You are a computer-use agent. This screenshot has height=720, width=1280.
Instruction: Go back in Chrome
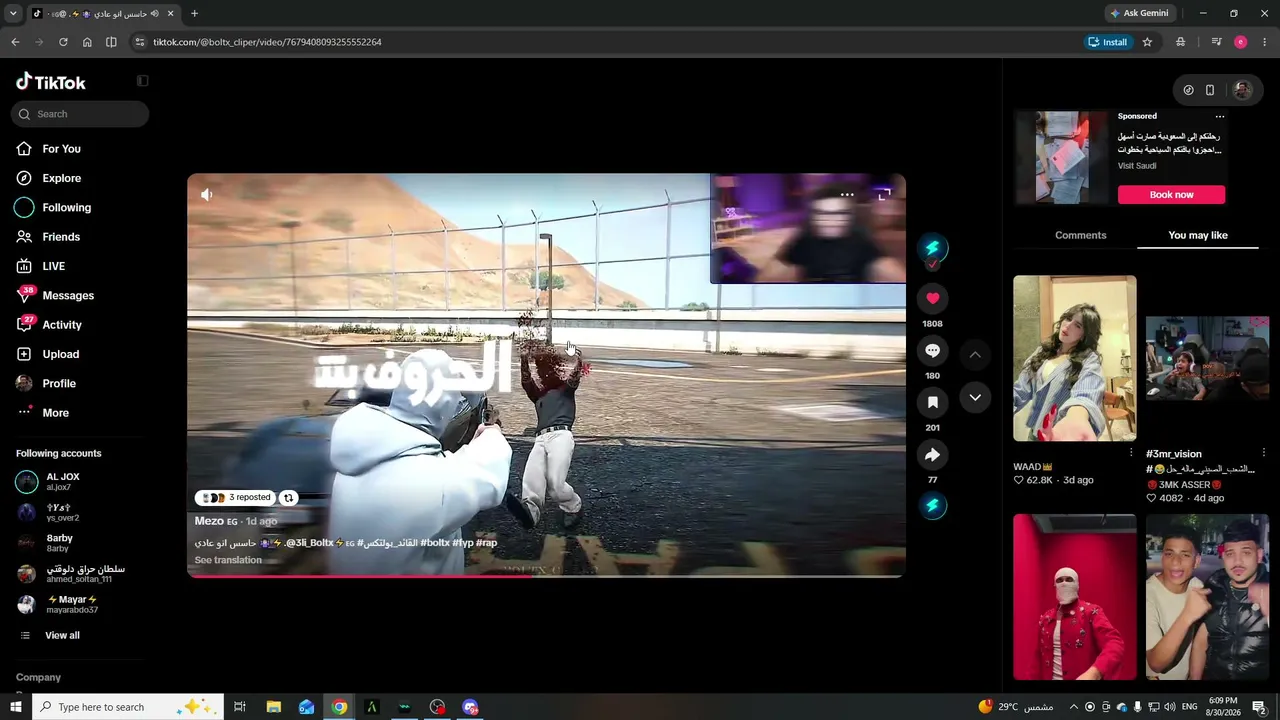15,42
